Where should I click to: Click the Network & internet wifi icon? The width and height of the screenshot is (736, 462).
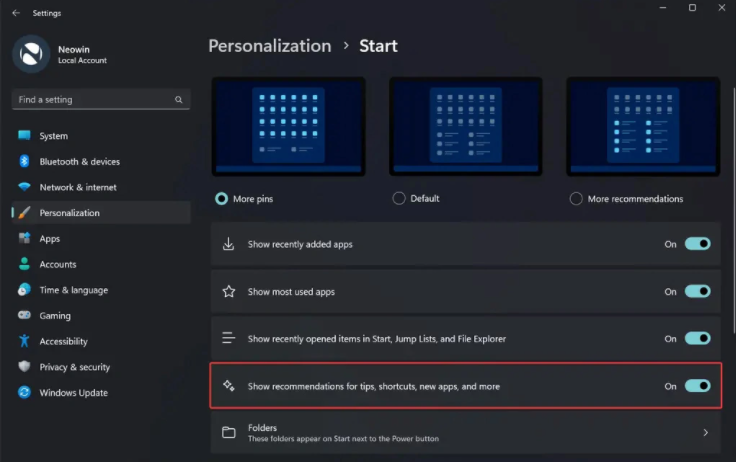[24, 187]
